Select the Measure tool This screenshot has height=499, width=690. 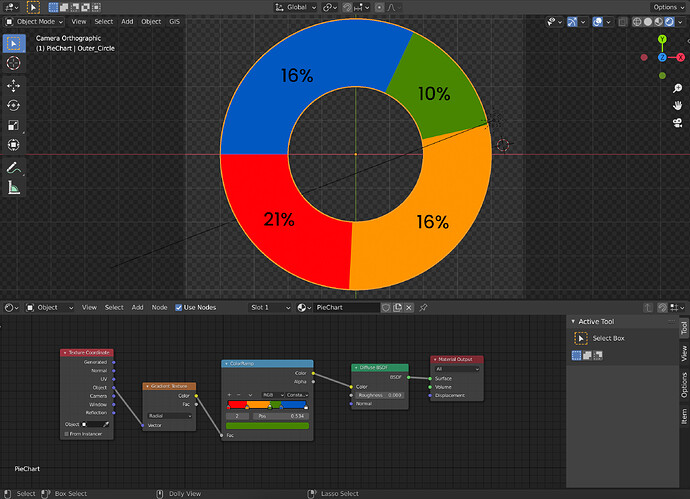(x=14, y=188)
